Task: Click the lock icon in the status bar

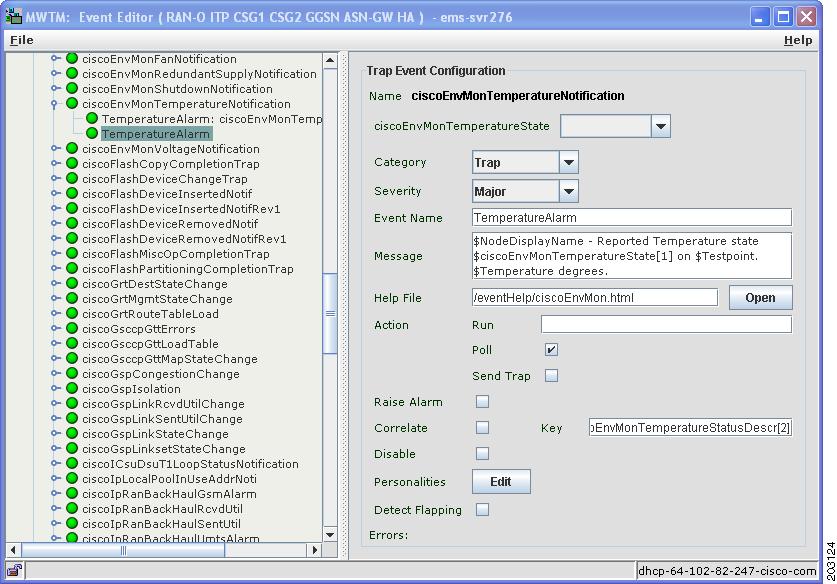Action: click(x=14, y=570)
